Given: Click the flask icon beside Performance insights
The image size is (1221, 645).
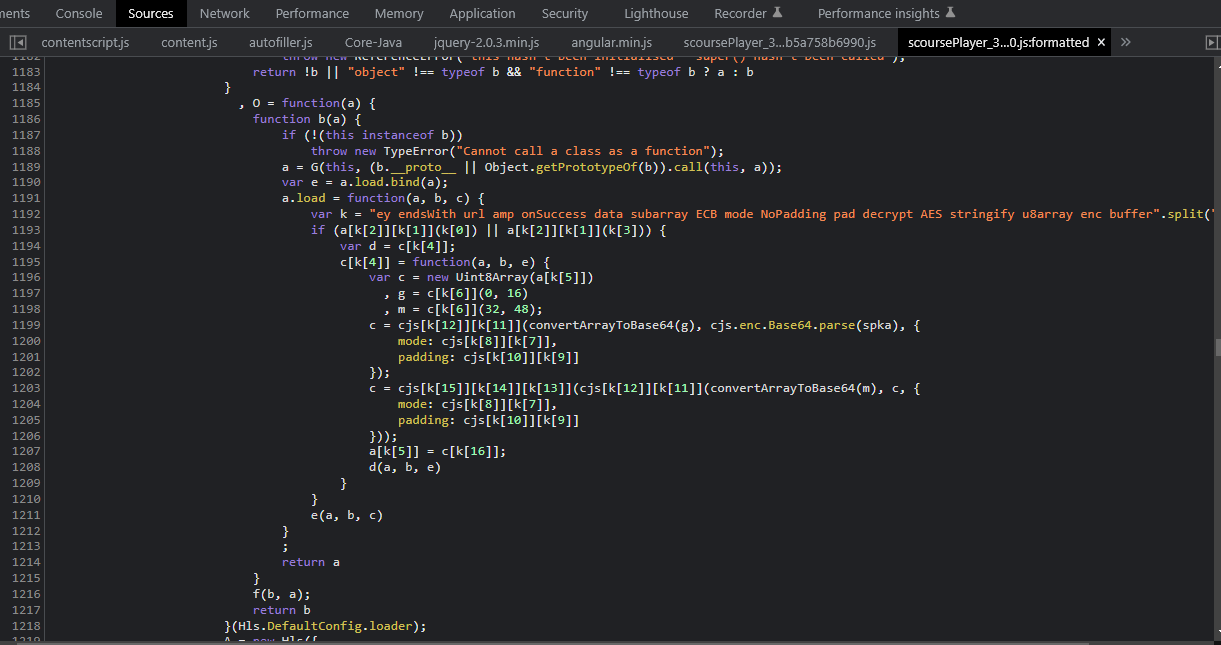Looking at the screenshot, I should point(950,13).
